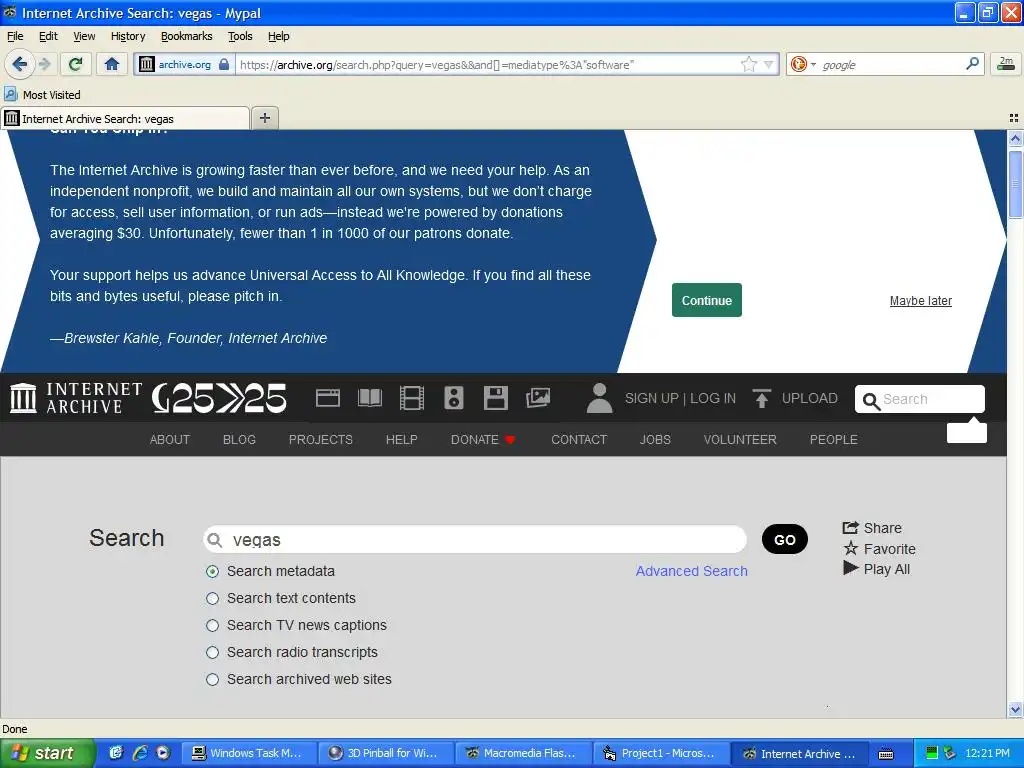This screenshot has width=1024, height=768.
Task: Open the Images picture icon
Action: pyautogui.click(x=538, y=398)
